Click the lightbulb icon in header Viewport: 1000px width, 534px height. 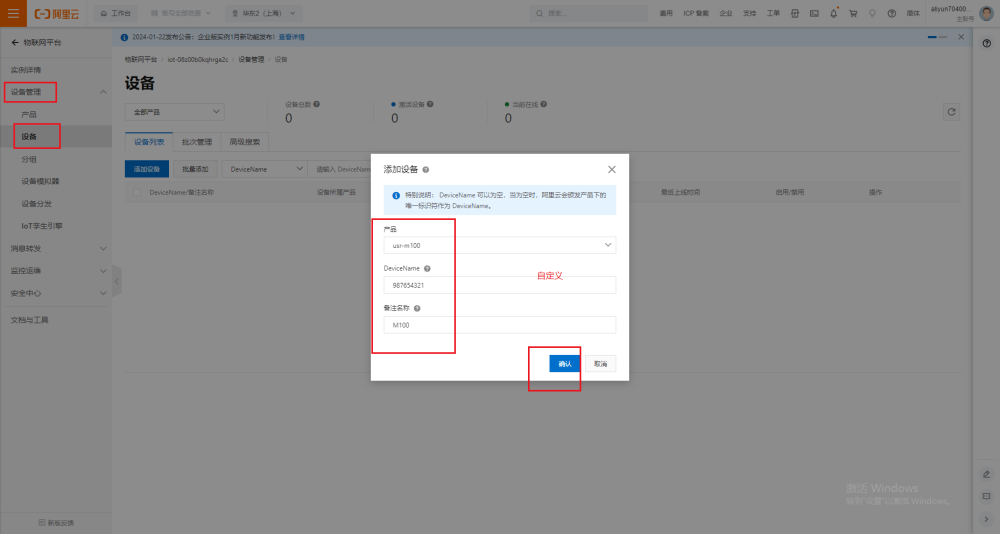point(872,13)
